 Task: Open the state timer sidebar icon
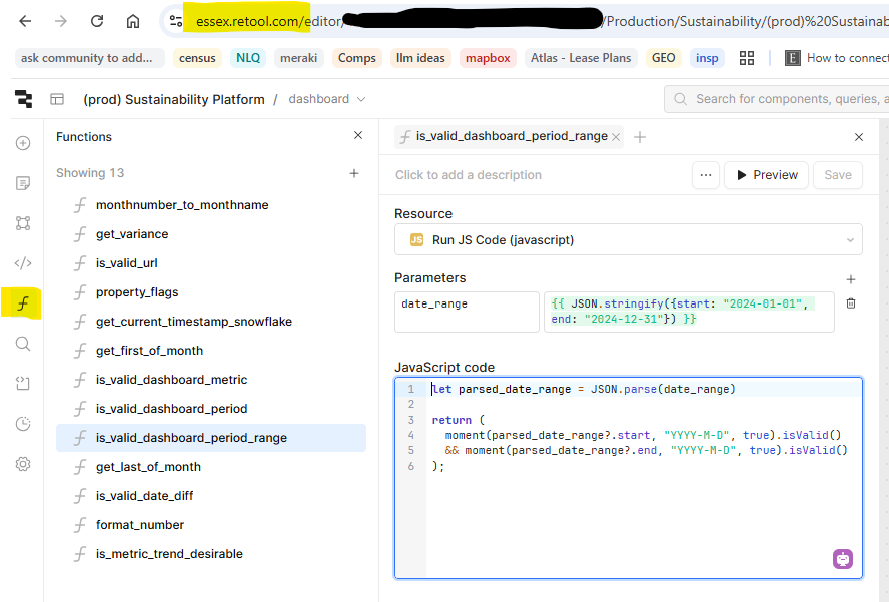click(23, 424)
